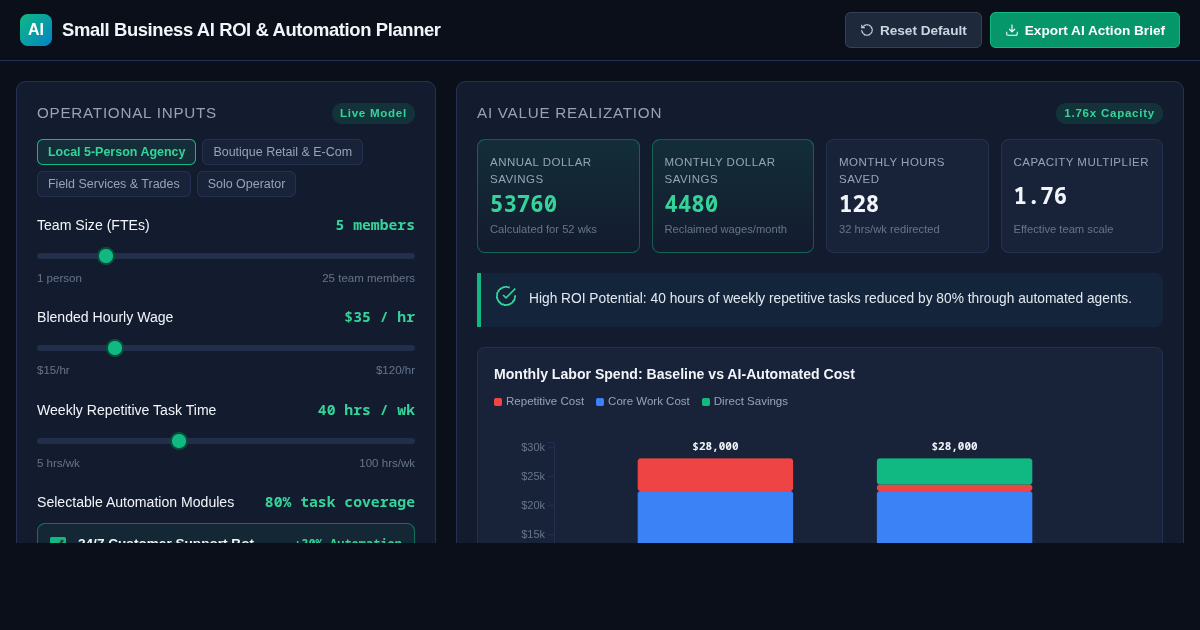
Task: Click the download icon in Export AI Action Brief
Action: click(1012, 30)
